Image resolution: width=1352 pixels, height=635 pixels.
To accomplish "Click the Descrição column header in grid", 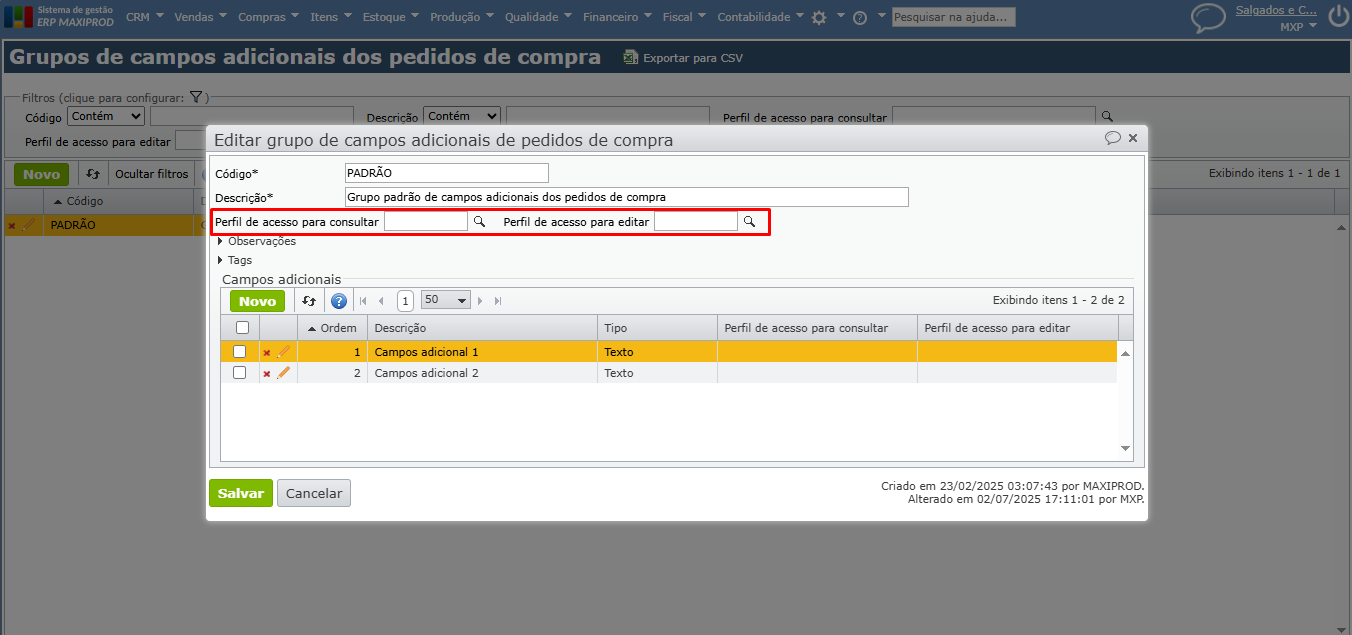I will [482, 328].
